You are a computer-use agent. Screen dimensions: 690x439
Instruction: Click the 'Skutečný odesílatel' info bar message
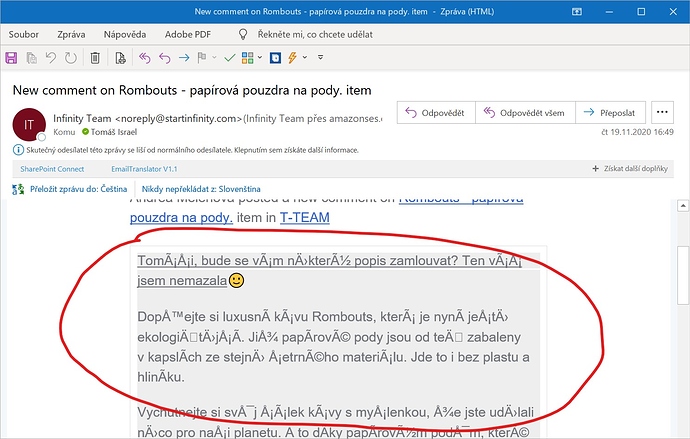[192, 150]
